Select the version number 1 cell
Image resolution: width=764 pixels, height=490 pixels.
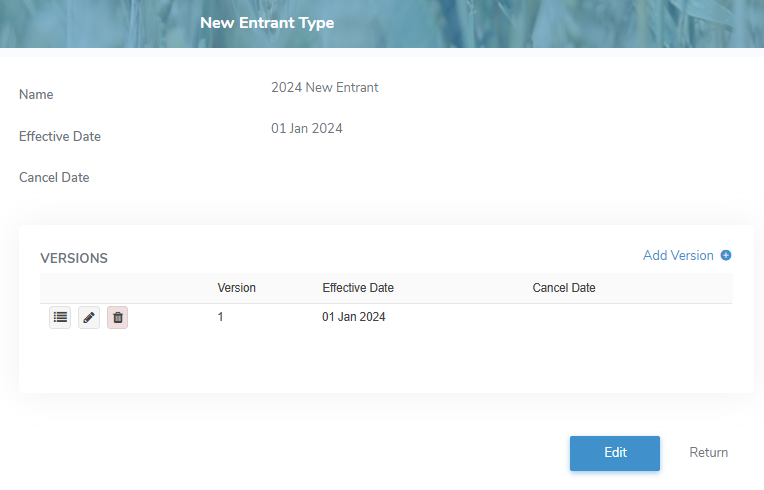tap(221, 317)
